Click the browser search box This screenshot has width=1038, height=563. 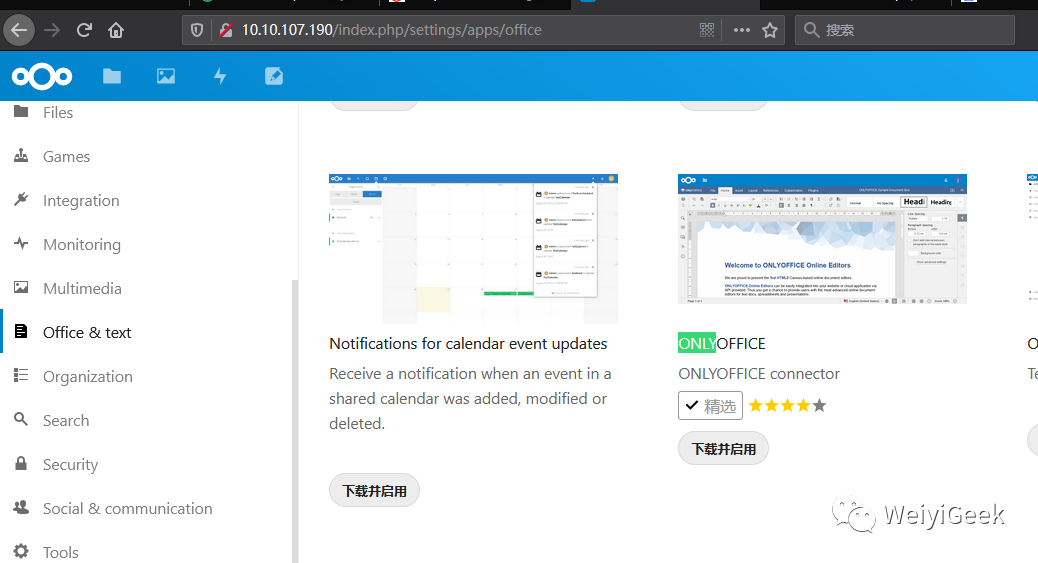(904, 30)
